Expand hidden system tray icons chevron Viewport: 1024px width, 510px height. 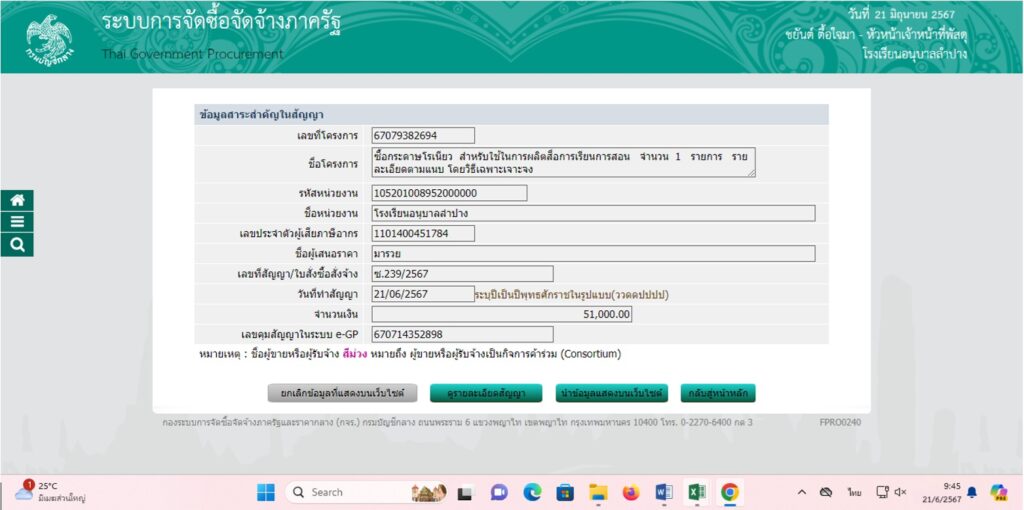tap(802, 492)
